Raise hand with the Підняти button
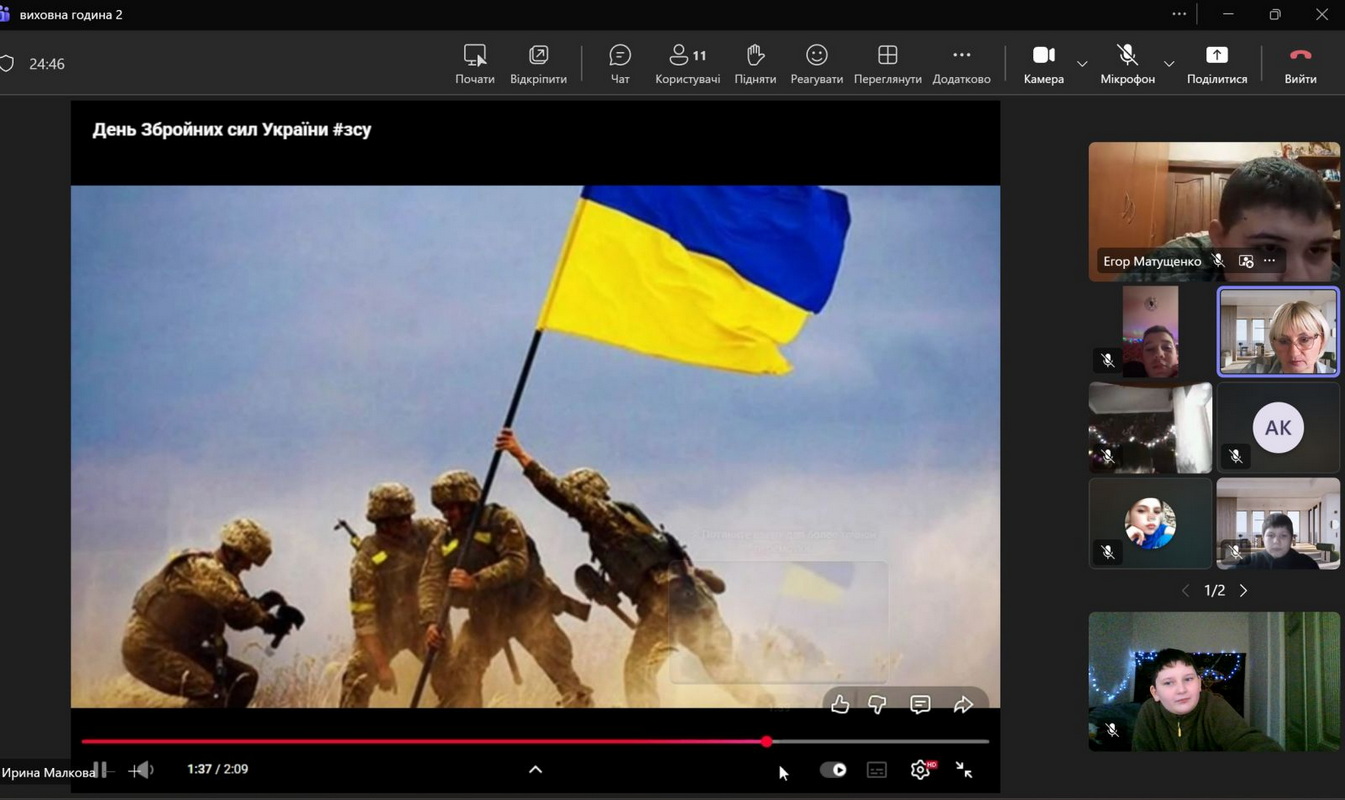 tap(755, 64)
